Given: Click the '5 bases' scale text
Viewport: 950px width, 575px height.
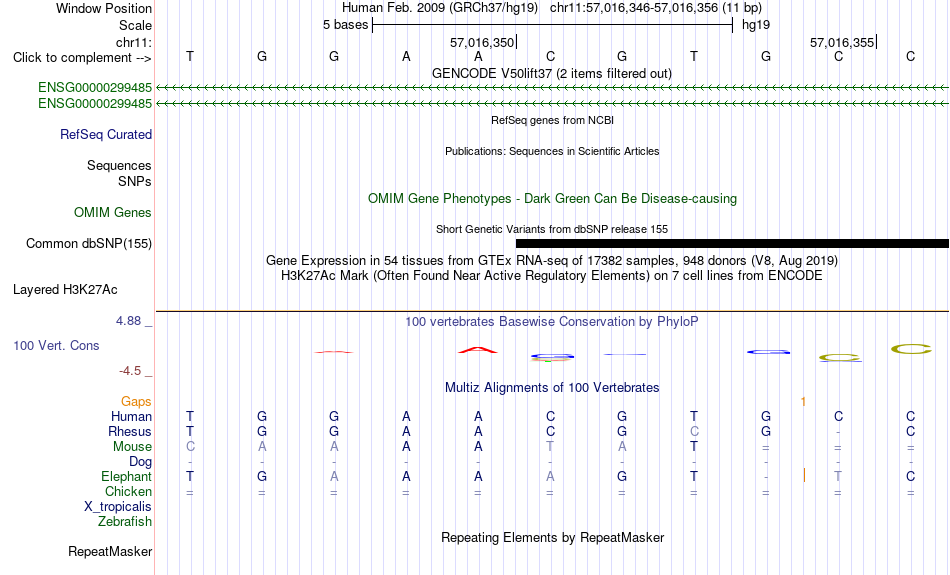Looking at the screenshot, I should (x=345, y=25).
